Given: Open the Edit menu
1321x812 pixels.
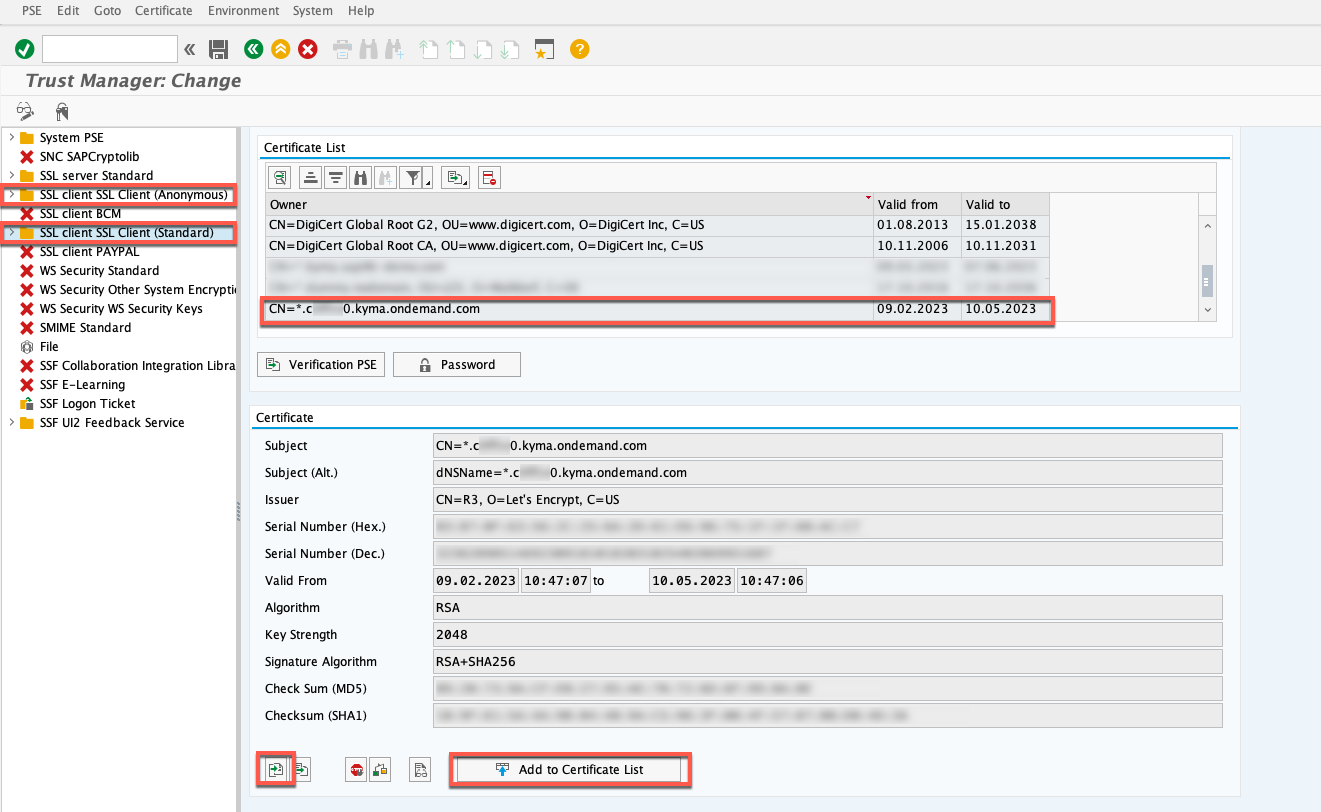Looking at the screenshot, I should click(68, 11).
